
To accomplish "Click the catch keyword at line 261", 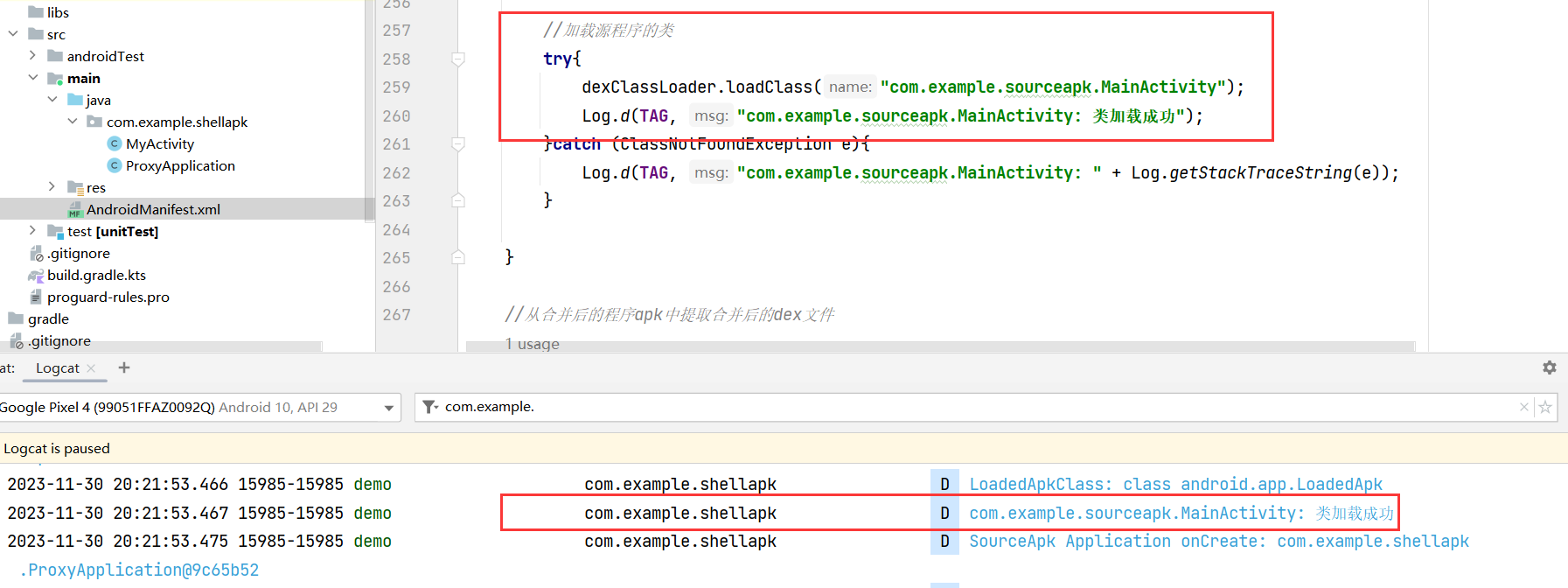I will pos(576,143).
